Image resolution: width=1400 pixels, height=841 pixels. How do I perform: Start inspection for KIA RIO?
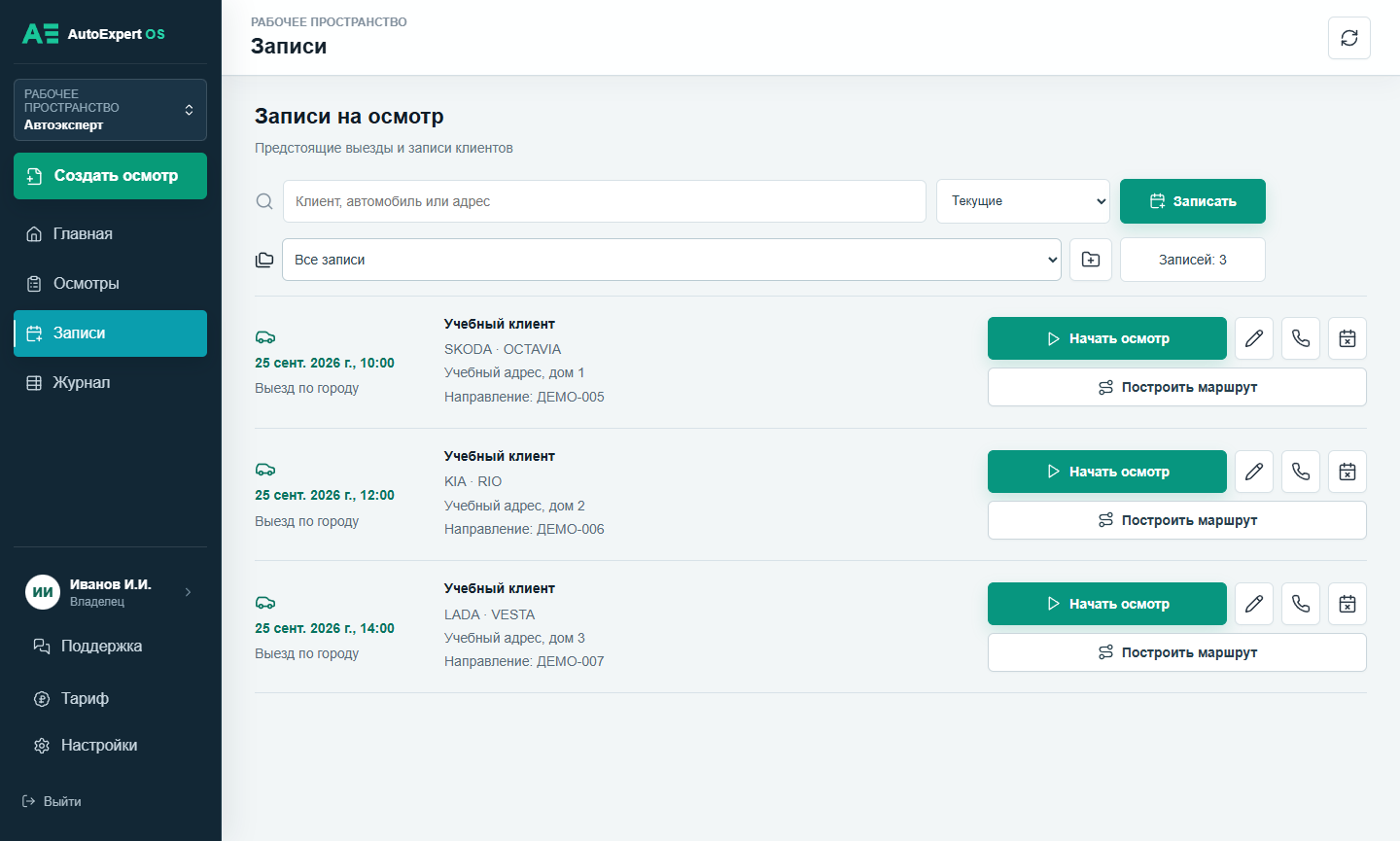[x=1107, y=472]
